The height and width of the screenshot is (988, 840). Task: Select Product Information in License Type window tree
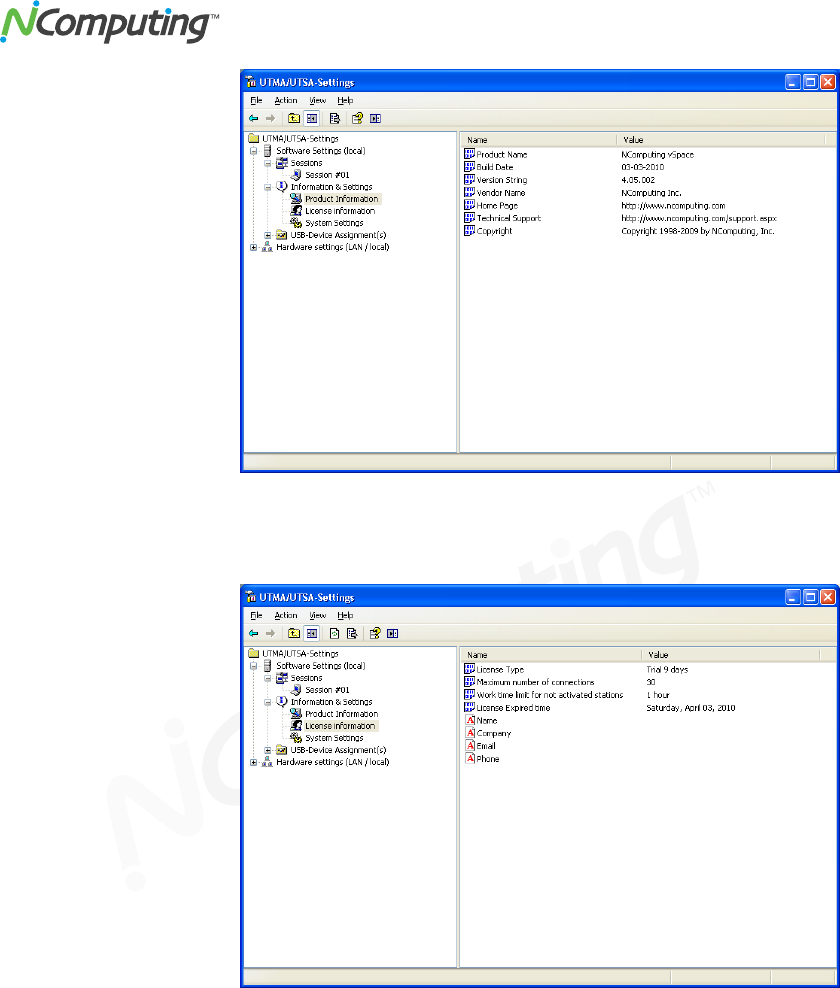342,714
